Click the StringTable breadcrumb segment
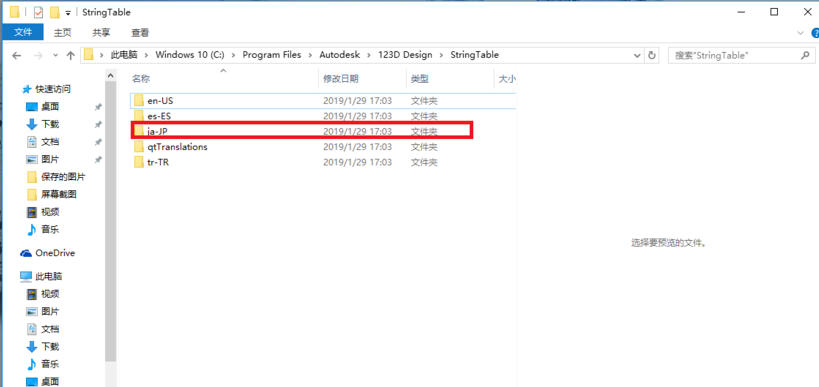Screen dimensions: 819x387 474,54
